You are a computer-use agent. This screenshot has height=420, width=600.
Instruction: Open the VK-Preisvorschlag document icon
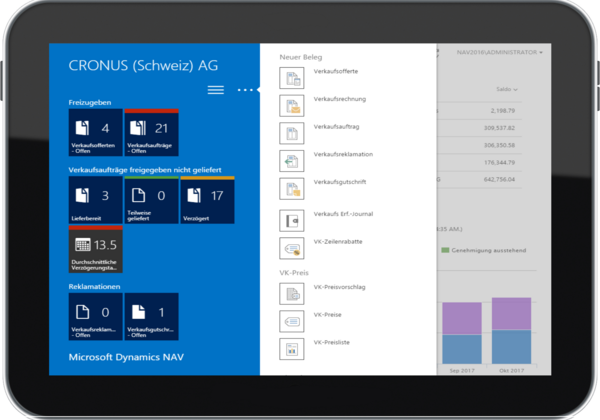[292, 293]
